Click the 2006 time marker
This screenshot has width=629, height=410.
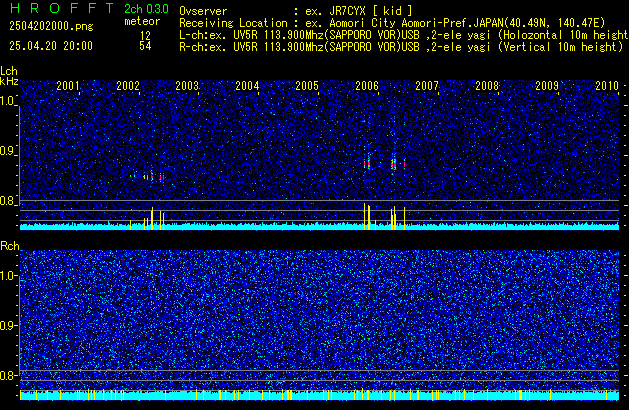click(x=367, y=86)
